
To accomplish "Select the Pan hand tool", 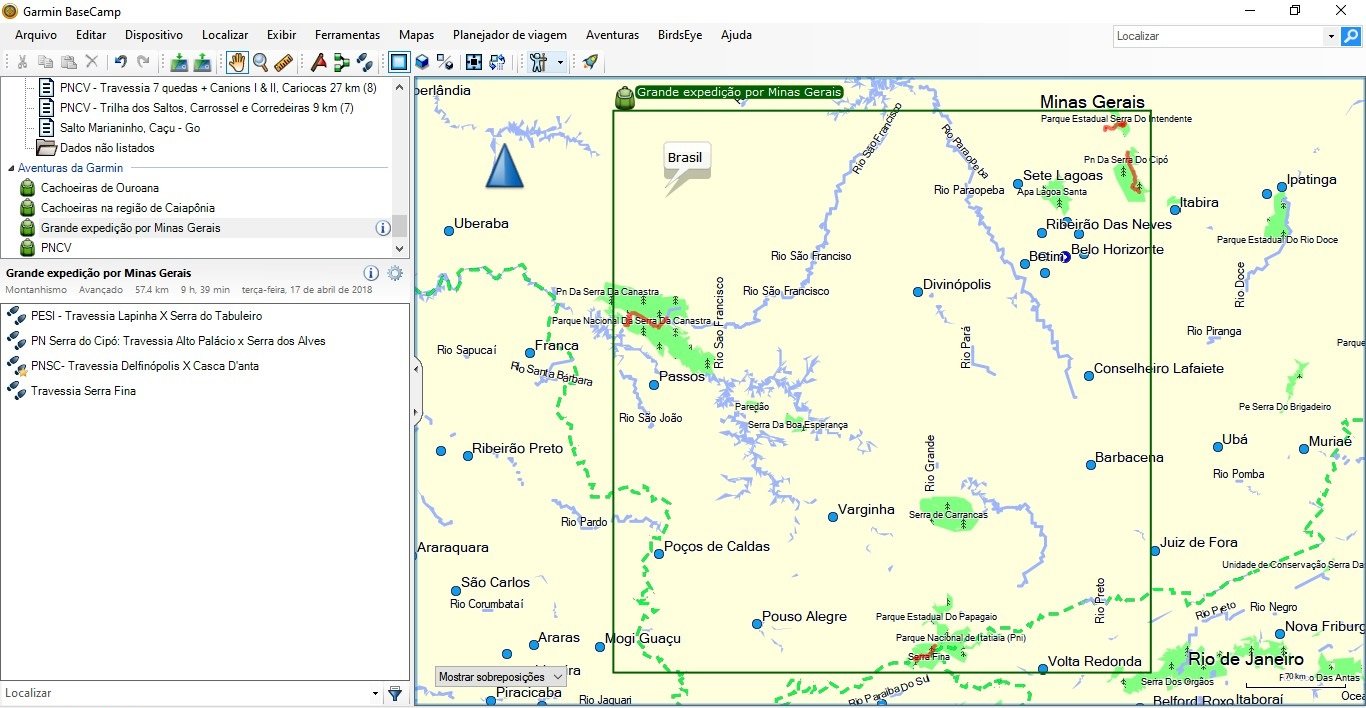I will pos(237,62).
